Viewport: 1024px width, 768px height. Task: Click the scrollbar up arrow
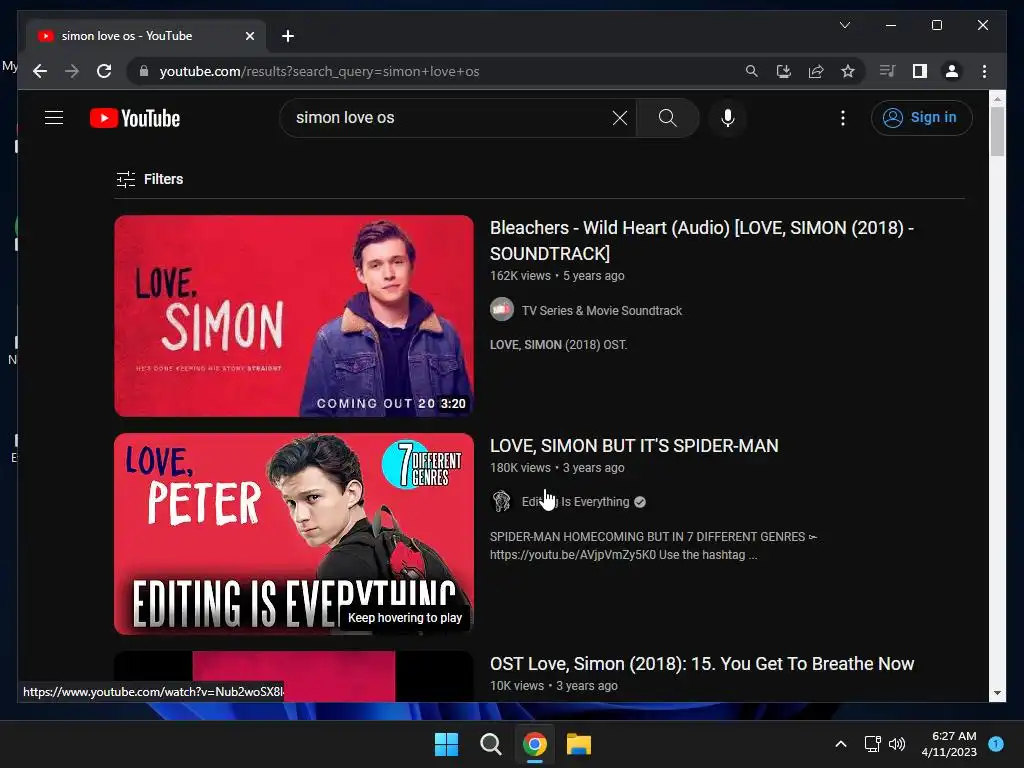tap(997, 99)
